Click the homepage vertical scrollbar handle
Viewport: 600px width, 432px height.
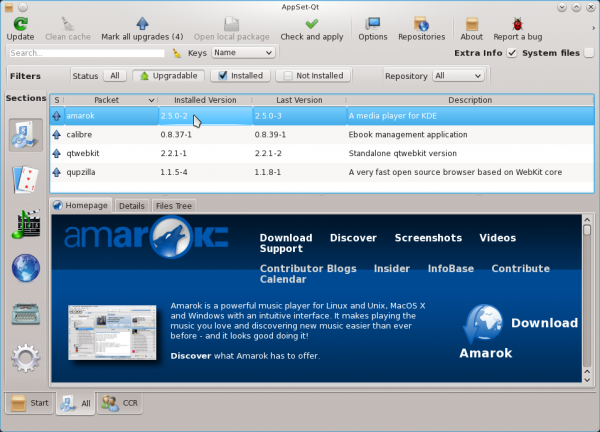click(x=587, y=230)
